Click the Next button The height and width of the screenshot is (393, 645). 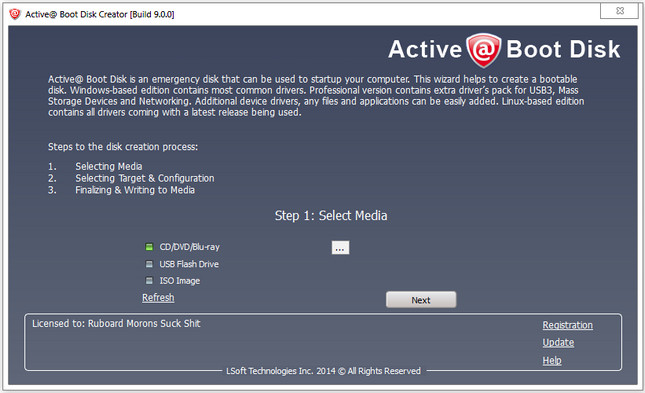[x=421, y=300]
